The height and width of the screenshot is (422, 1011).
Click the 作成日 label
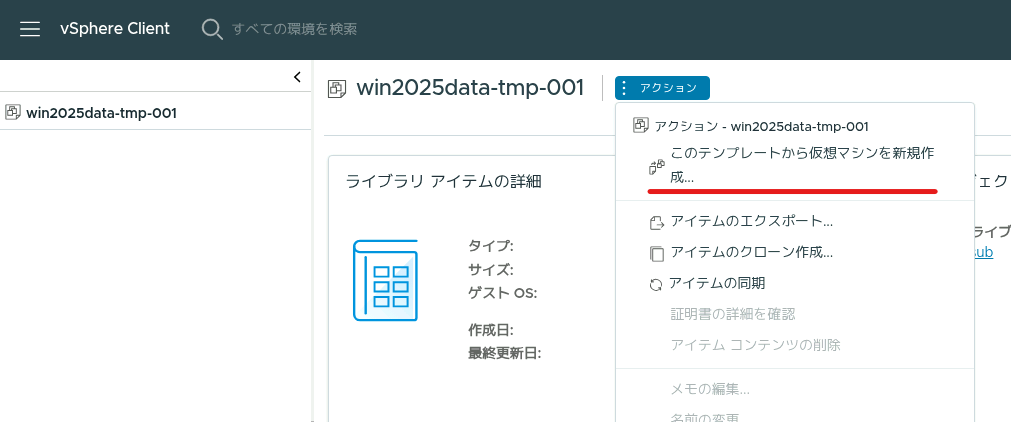[x=491, y=330]
